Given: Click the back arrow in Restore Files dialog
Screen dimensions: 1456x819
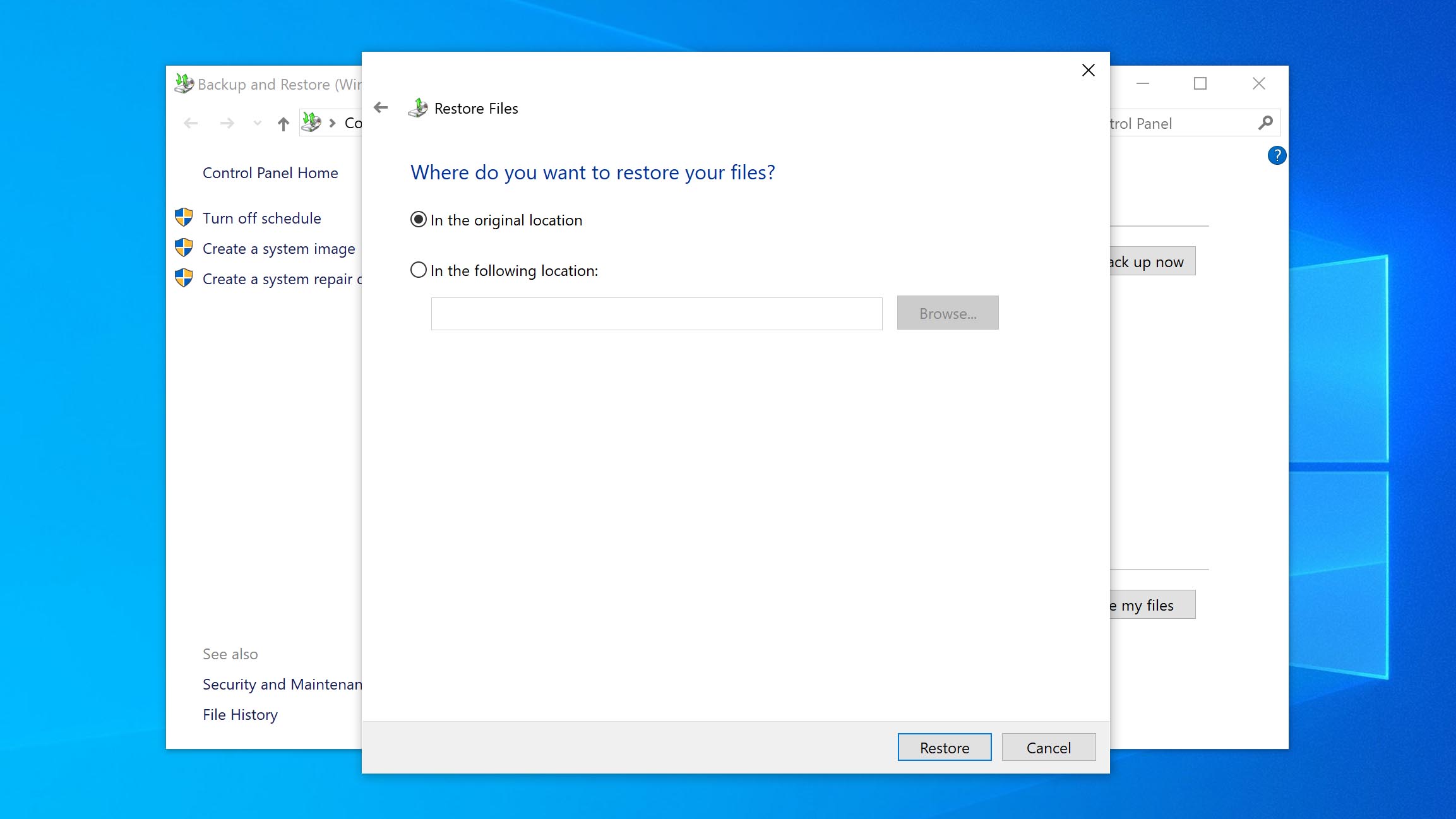Looking at the screenshot, I should tap(381, 108).
